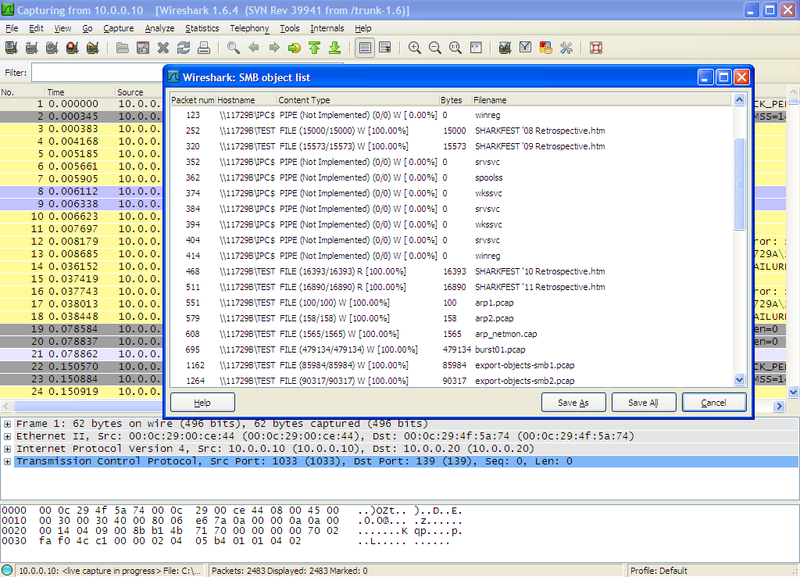800x577 pixels.
Task: Open the Analyze menu
Action: tap(160, 29)
